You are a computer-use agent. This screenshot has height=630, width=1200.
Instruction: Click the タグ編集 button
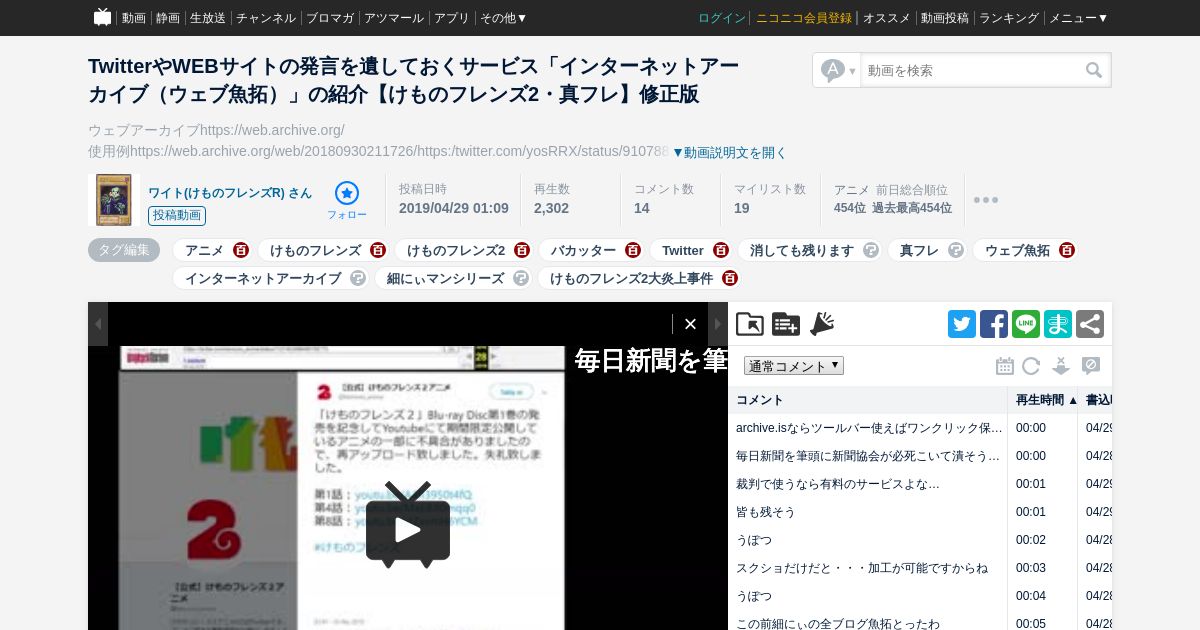point(124,250)
